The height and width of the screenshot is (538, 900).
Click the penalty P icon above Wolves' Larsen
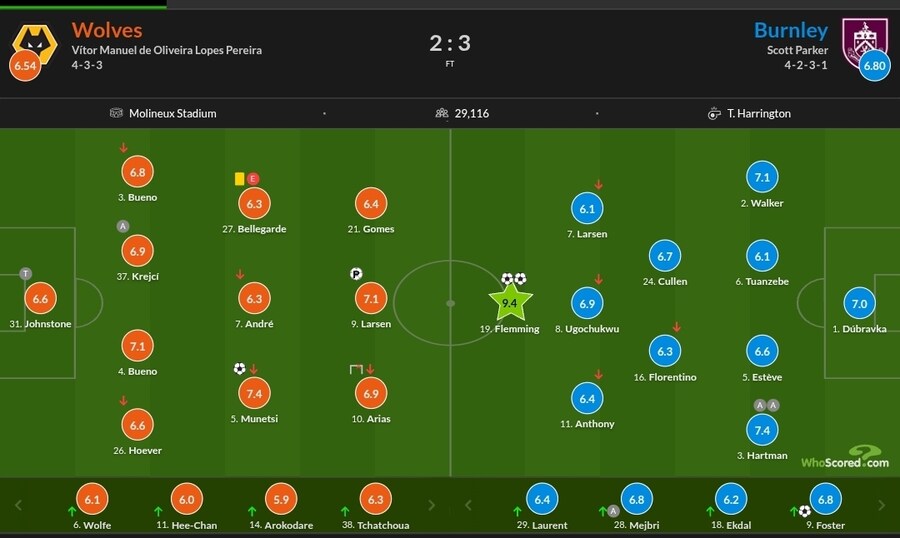[356, 274]
